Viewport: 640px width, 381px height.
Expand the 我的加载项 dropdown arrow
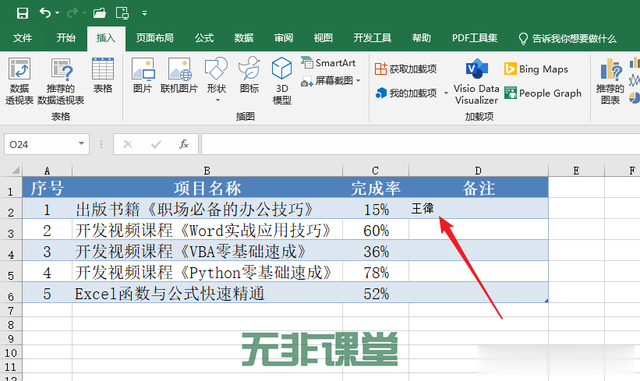446,94
